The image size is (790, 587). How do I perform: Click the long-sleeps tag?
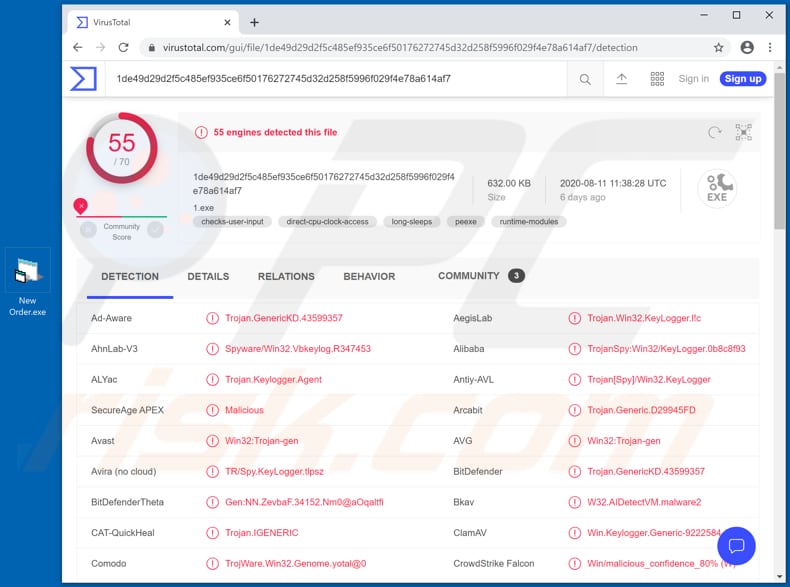pos(412,222)
